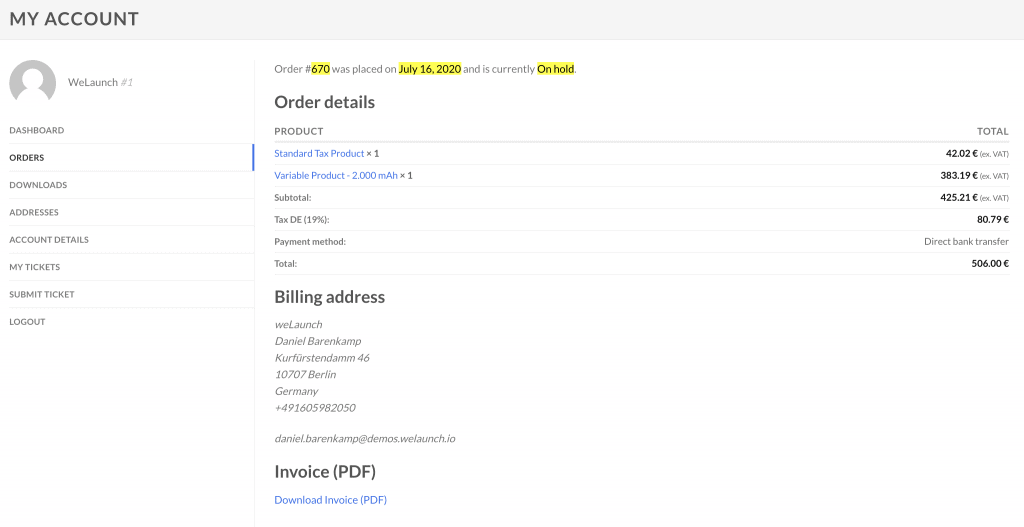Click the Payment method label
Viewport: 1024px width, 527px height.
(x=310, y=242)
